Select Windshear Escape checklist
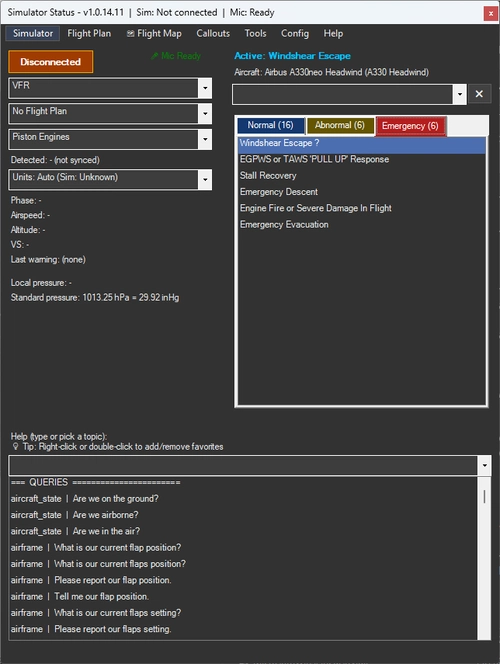Image resolution: width=500 pixels, height=664 pixels. click(x=362, y=143)
